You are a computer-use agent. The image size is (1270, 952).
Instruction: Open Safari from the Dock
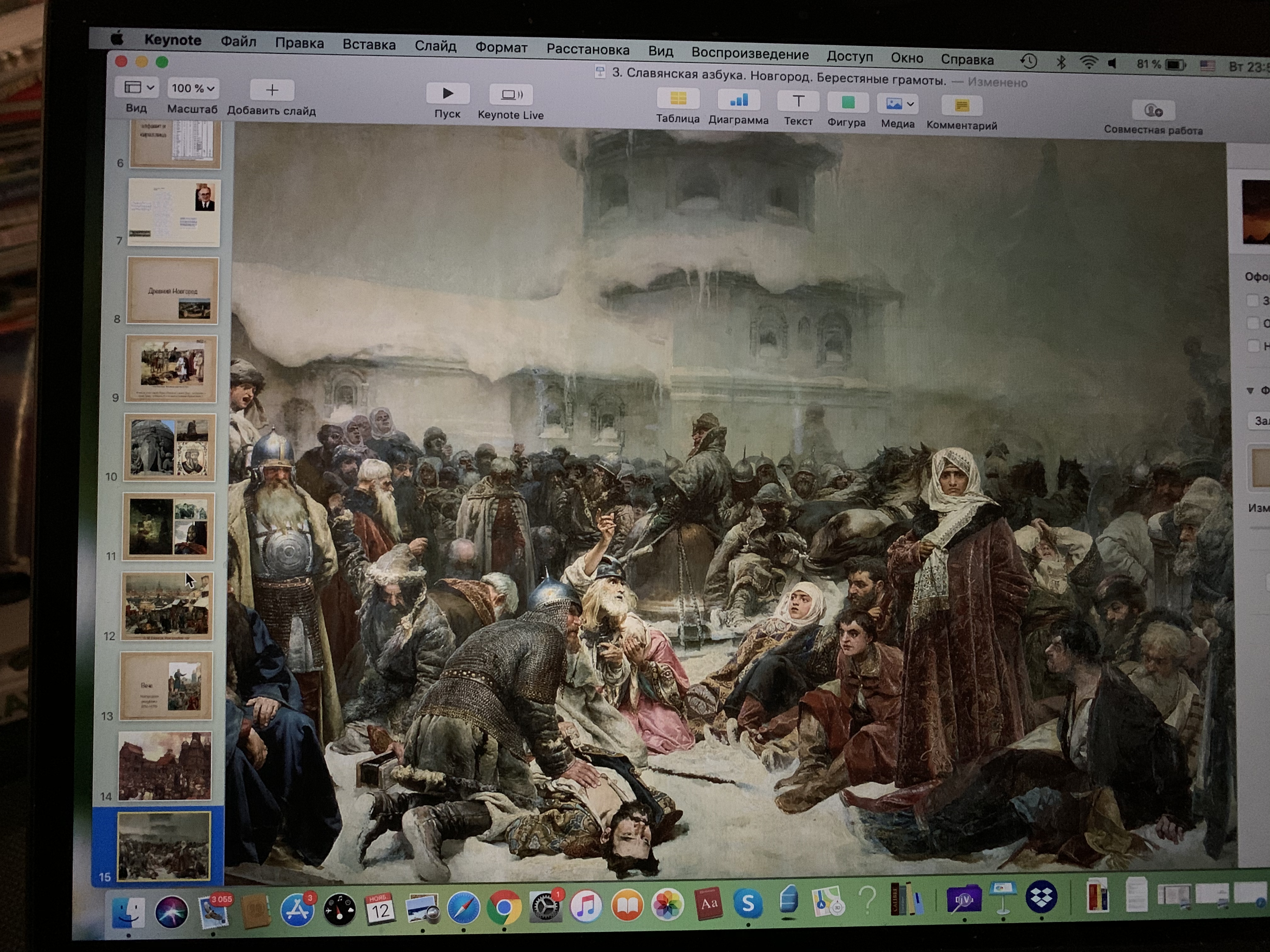coord(463,908)
